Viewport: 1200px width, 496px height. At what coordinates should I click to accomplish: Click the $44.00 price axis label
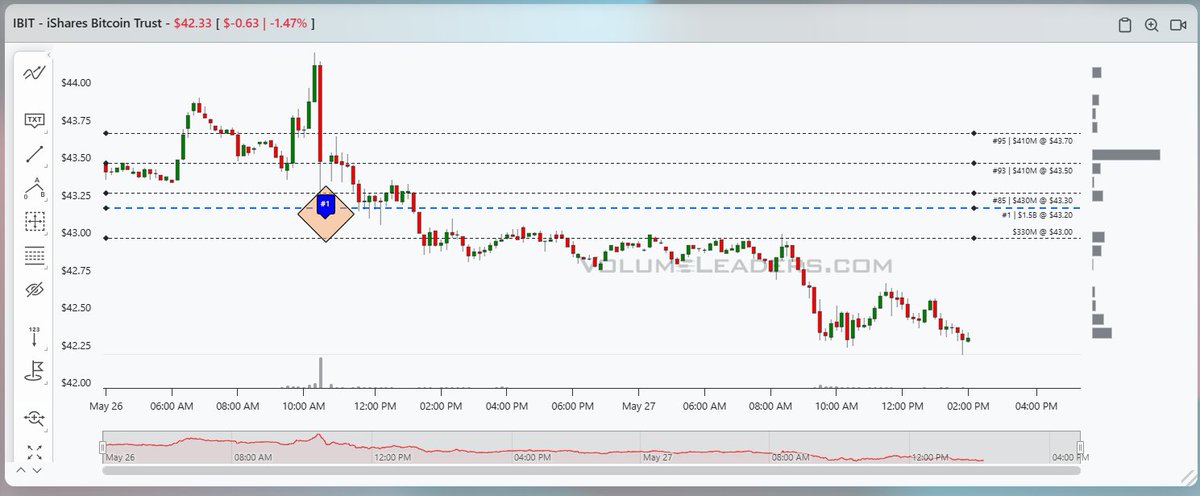click(76, 83)
